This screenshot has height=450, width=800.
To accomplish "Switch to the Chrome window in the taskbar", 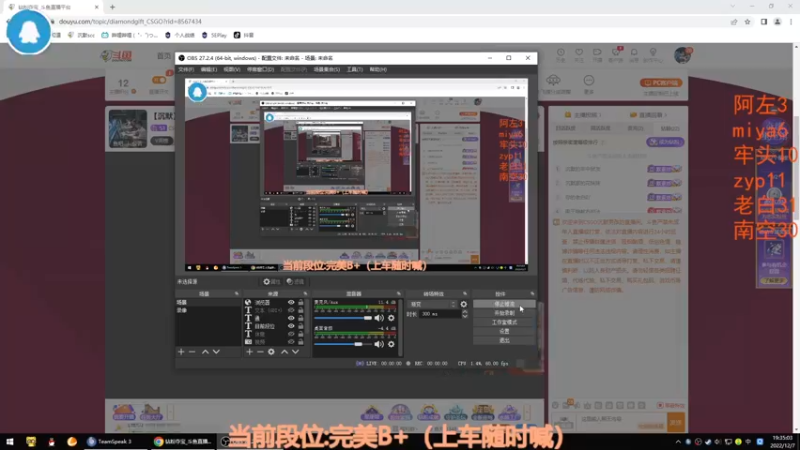I will pyautogui.click(x=183, y=441).
